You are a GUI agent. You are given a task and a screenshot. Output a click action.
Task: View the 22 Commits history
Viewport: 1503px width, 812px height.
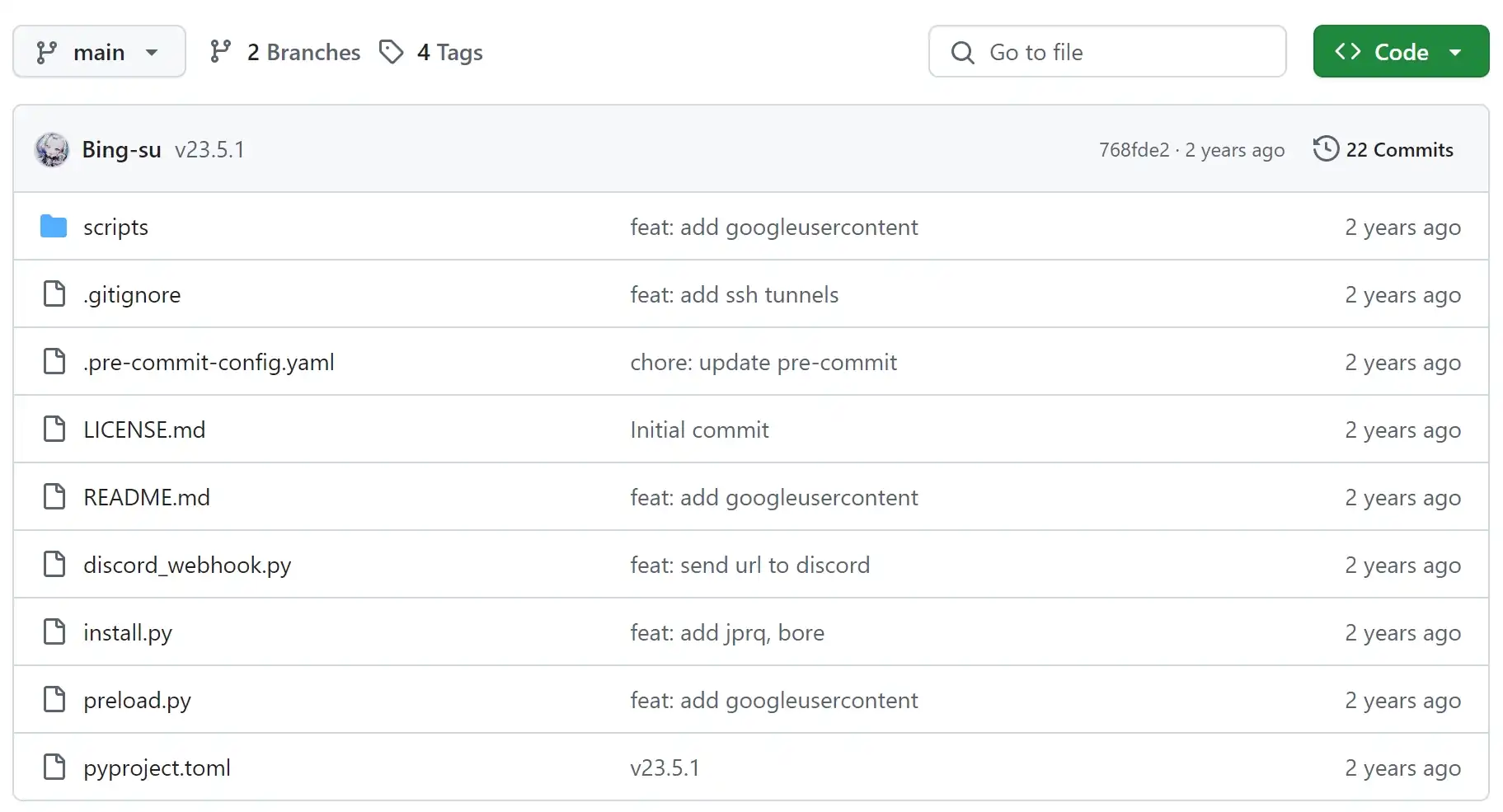[1398, 149]
